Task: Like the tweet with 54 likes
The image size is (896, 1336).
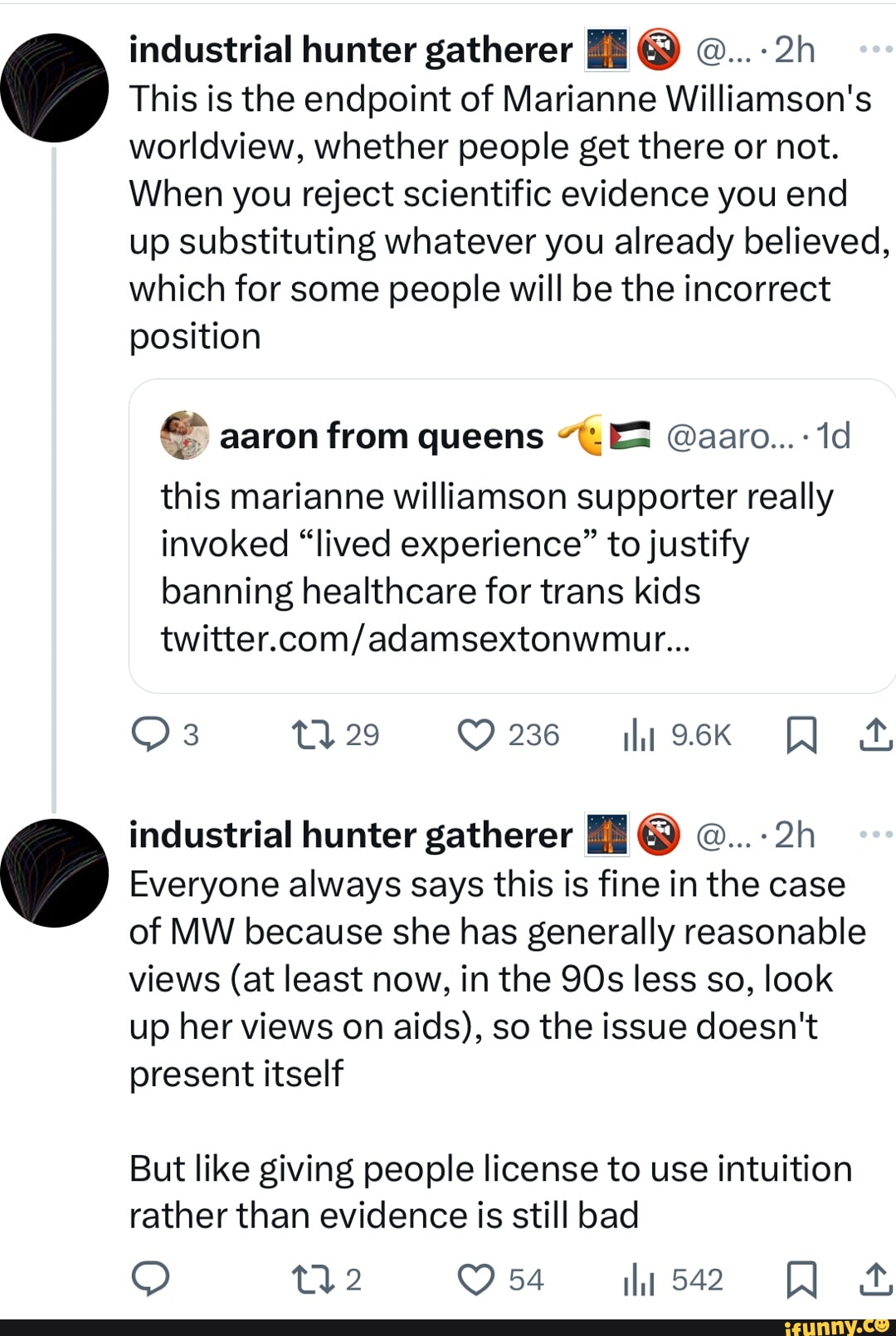Action: 476,1280
